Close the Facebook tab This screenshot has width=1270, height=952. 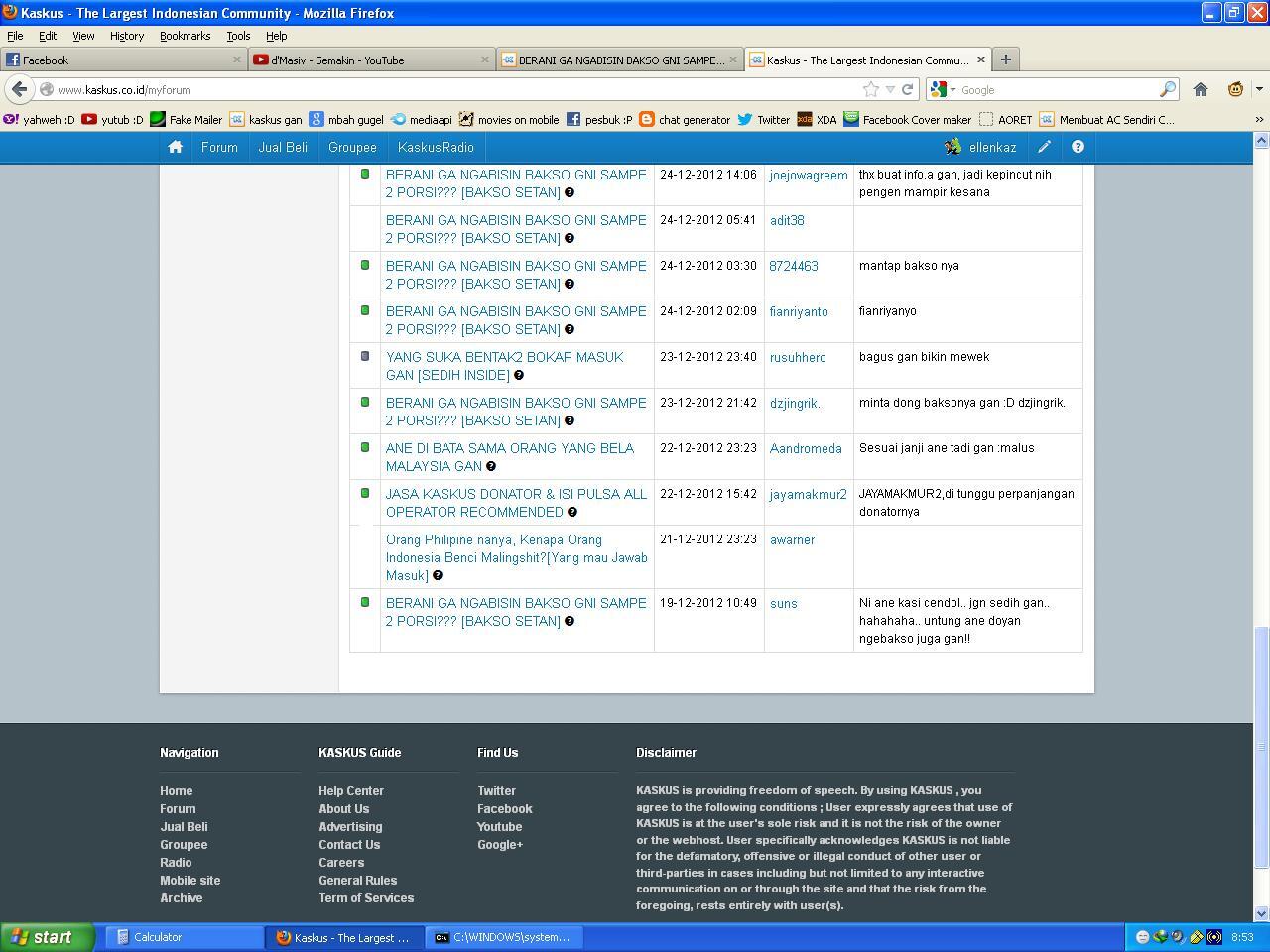(x=236, y=59)
